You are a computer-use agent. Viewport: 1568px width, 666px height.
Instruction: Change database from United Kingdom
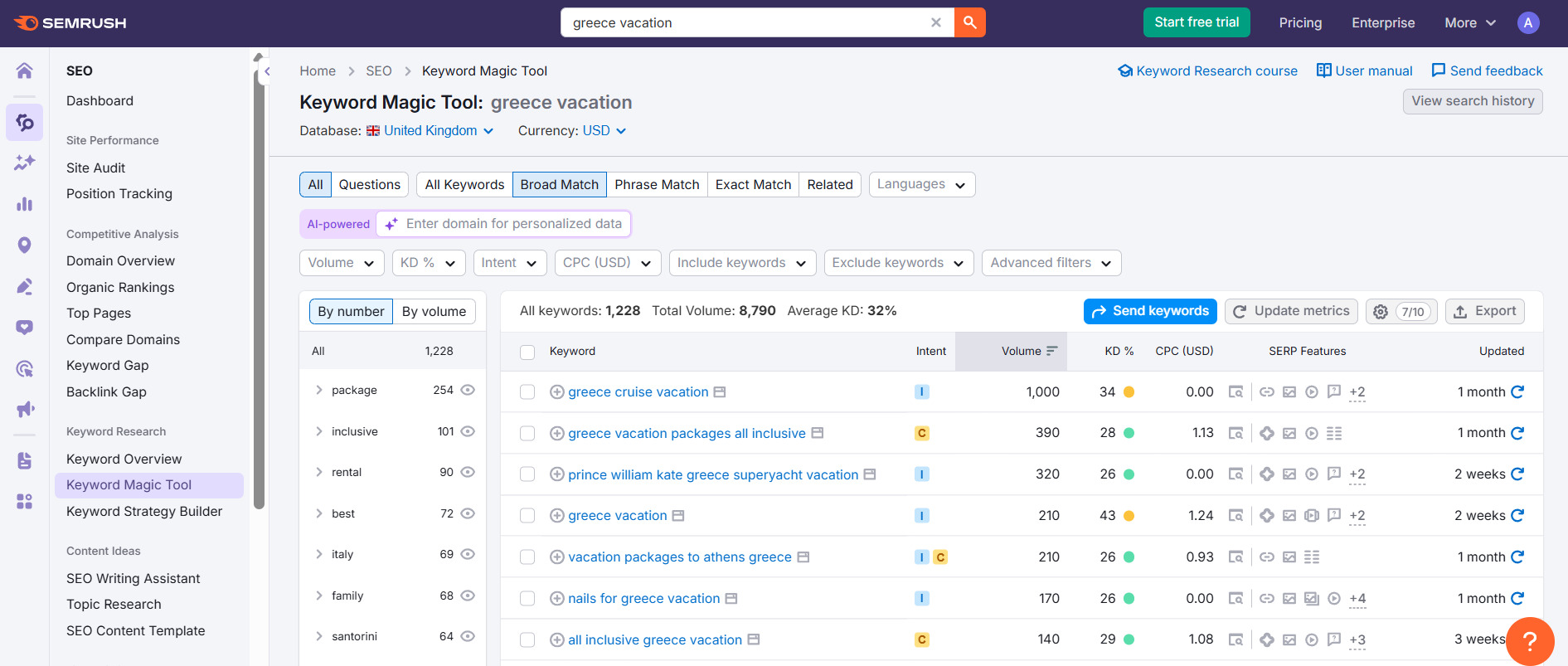pos(430,131)
